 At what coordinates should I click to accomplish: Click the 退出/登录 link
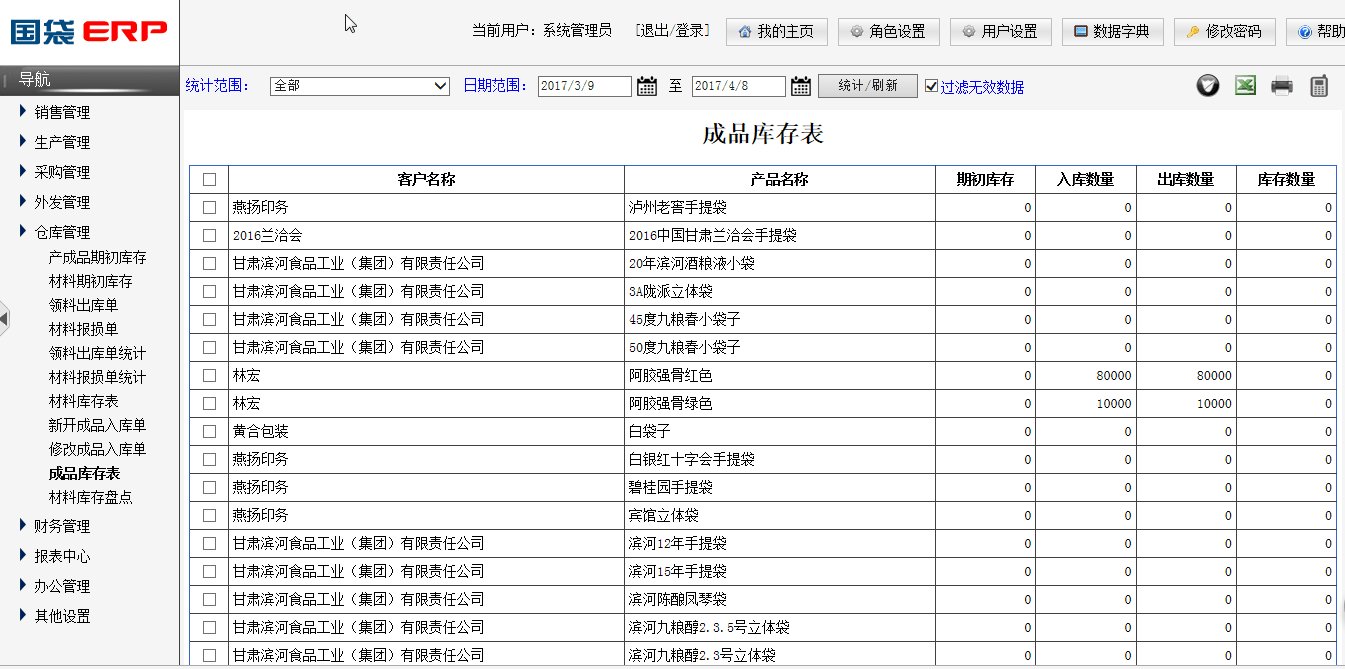pos(672,31)
